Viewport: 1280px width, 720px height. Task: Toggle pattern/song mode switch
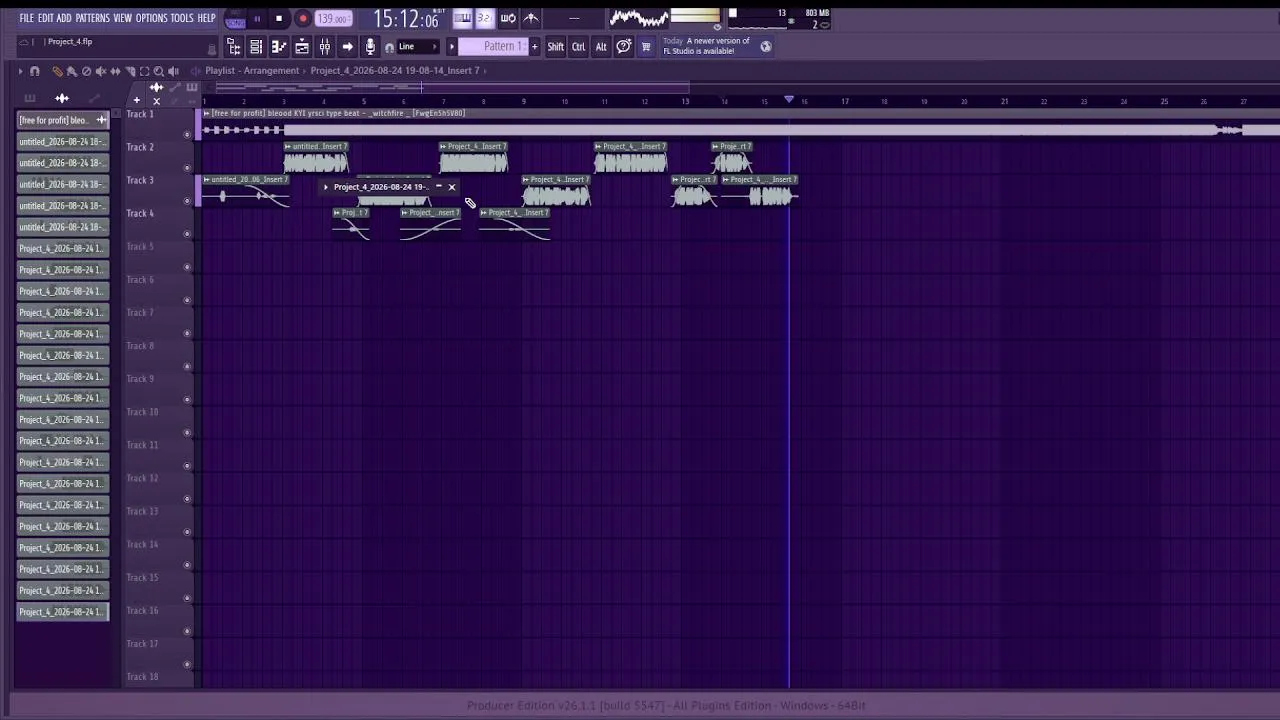pyautogui.click(x=235, y=18)
